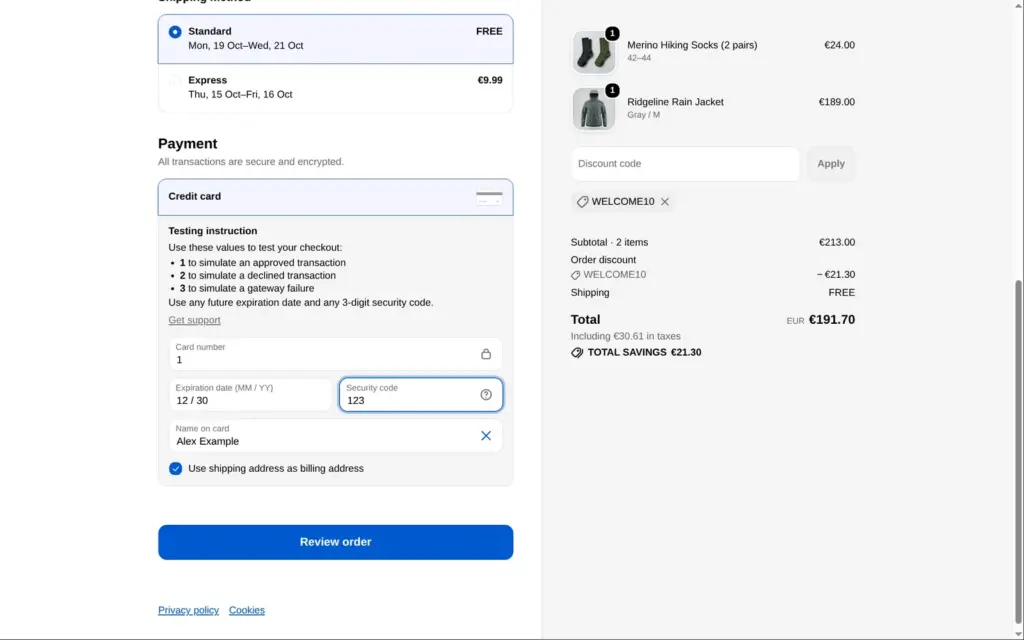The width and height of the screenshot is (1024, 640).
Task: Click the tag icon beside Order discount WELCOME10
Action: (575, 275)
